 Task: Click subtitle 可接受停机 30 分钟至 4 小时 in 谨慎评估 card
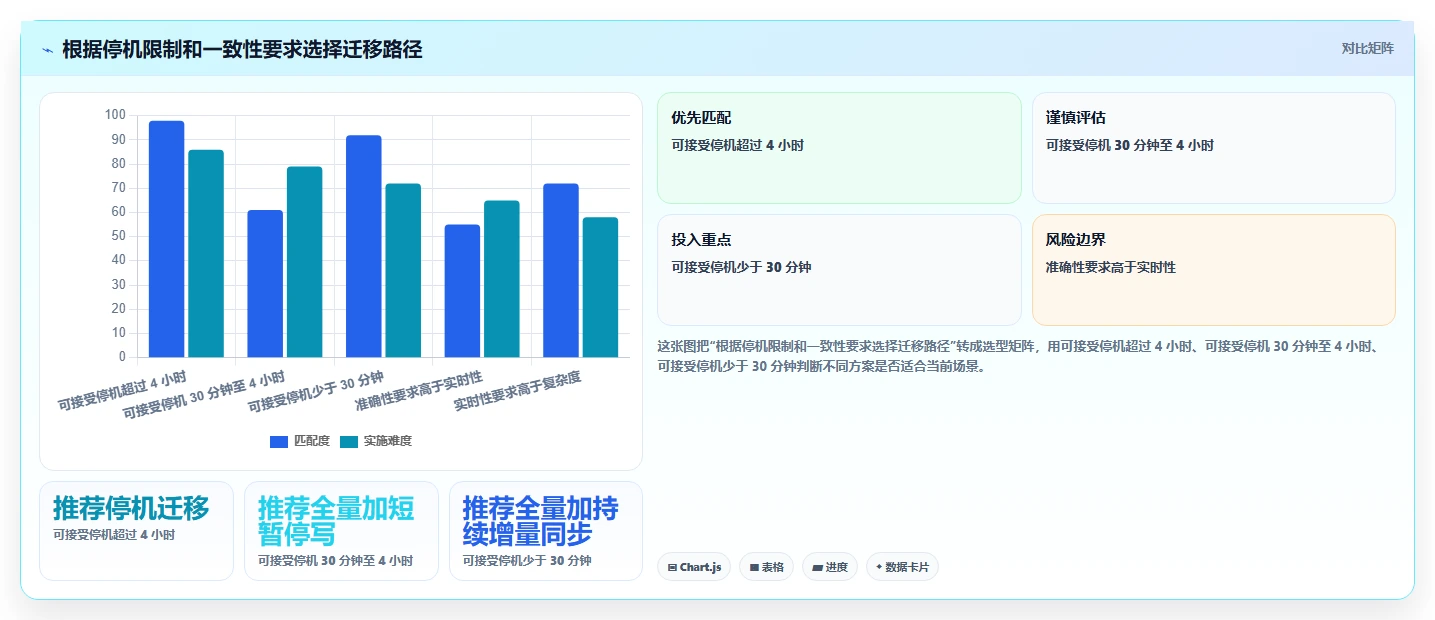click(1130, 145)
